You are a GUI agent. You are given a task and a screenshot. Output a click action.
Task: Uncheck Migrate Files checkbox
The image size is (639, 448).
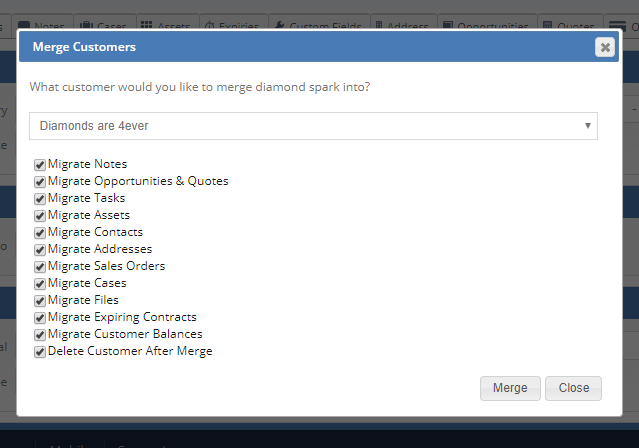tap(40, 301)
